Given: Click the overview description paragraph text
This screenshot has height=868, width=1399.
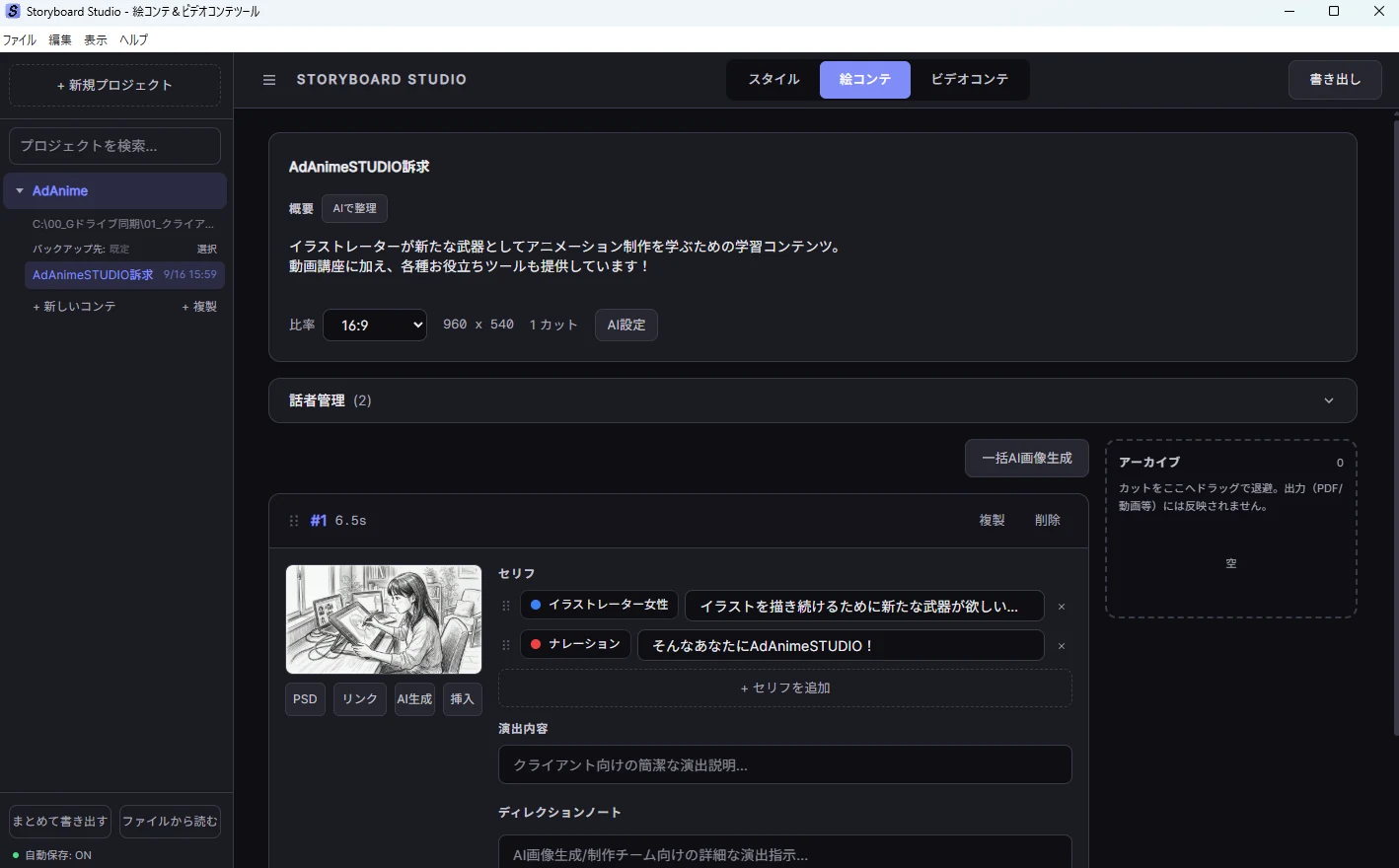Looking at the screenshot, I should click(567, 256).
